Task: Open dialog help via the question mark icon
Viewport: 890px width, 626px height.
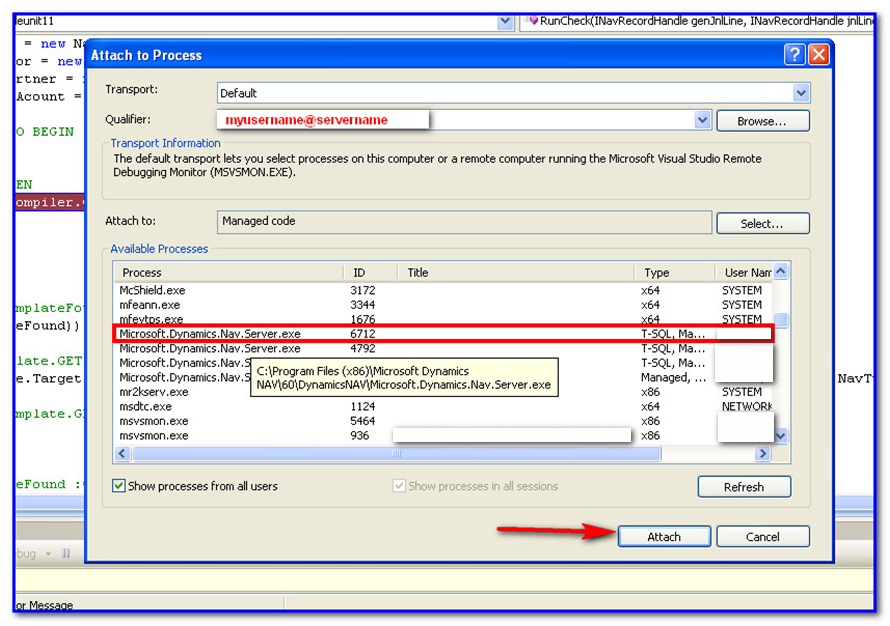Action: [x=794, y=55]
